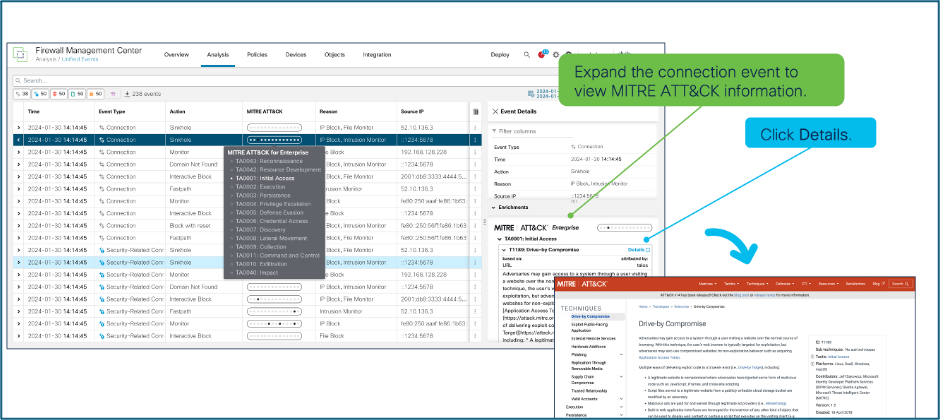The image size is (940, 420).
Task: Toggle the green file events filter chip
Action: pyautogui.click(x=77, y=94)
